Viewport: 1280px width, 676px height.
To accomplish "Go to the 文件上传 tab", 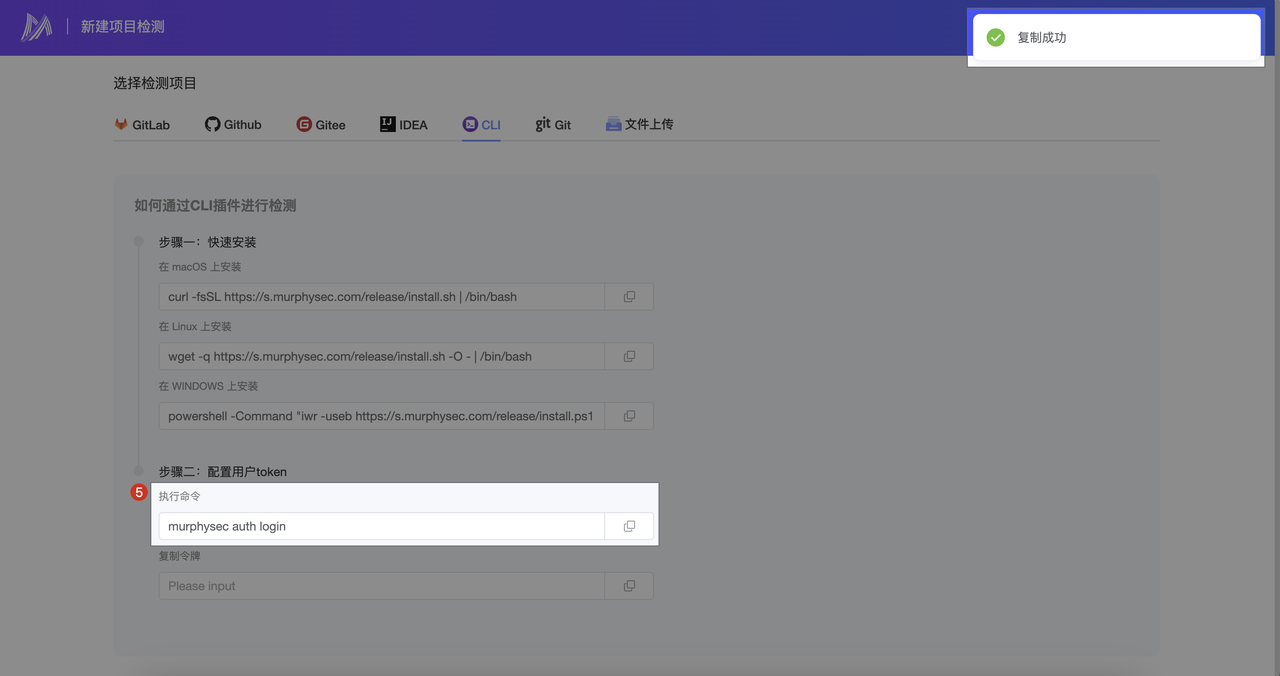I will [x=639, y=125].
